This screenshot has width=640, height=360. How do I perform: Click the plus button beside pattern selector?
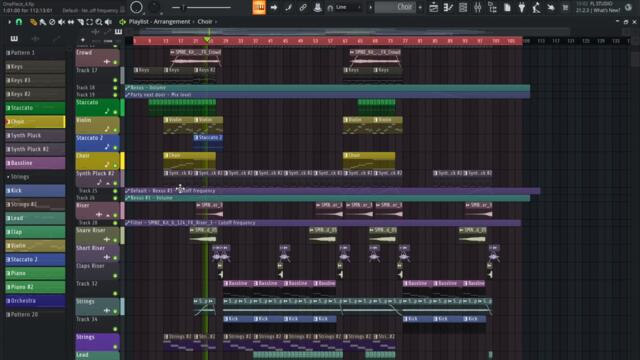pyautogui.click(x=420, y=7)
